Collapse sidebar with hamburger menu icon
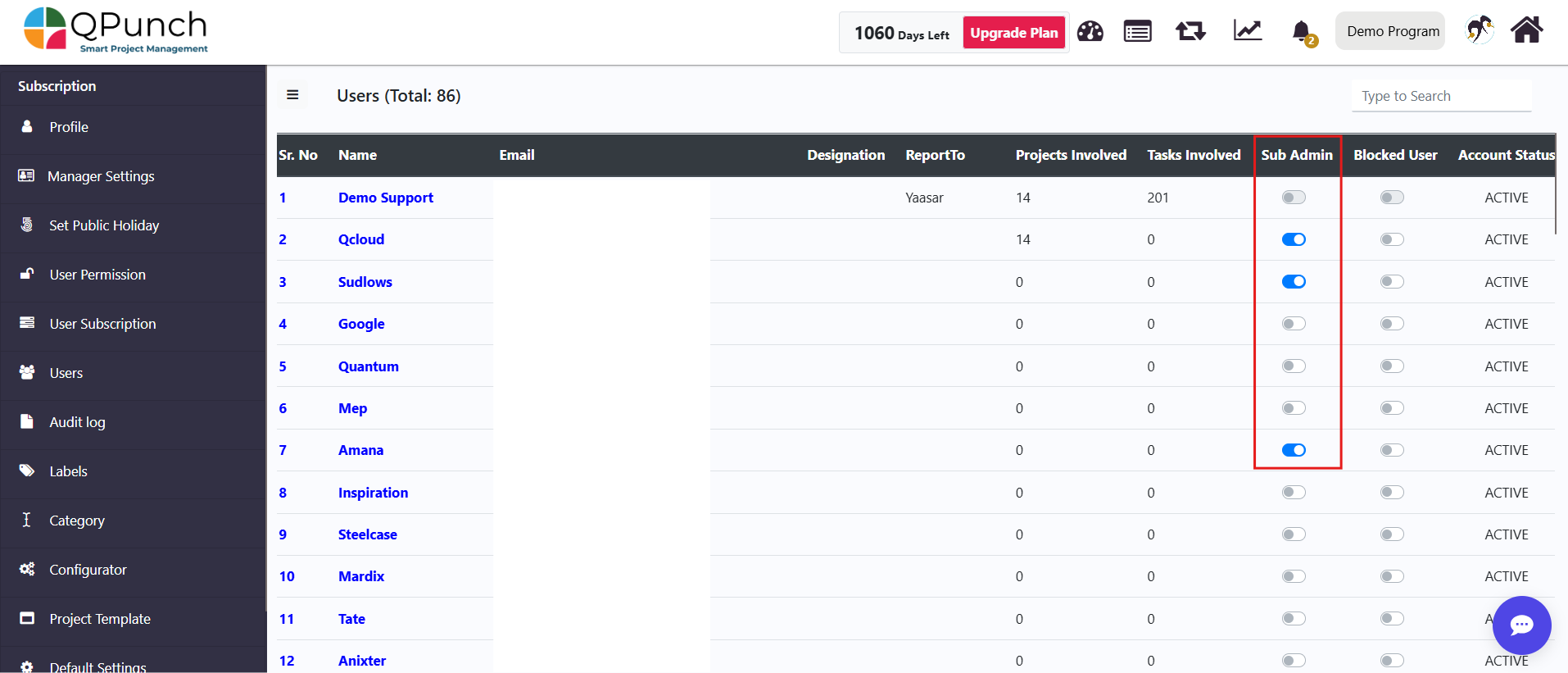 click(x=292, y=95)
